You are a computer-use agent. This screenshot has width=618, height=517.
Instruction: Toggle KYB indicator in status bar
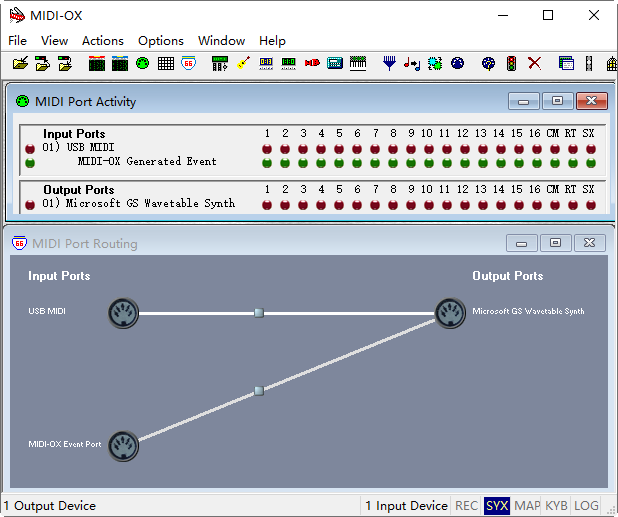556,506
